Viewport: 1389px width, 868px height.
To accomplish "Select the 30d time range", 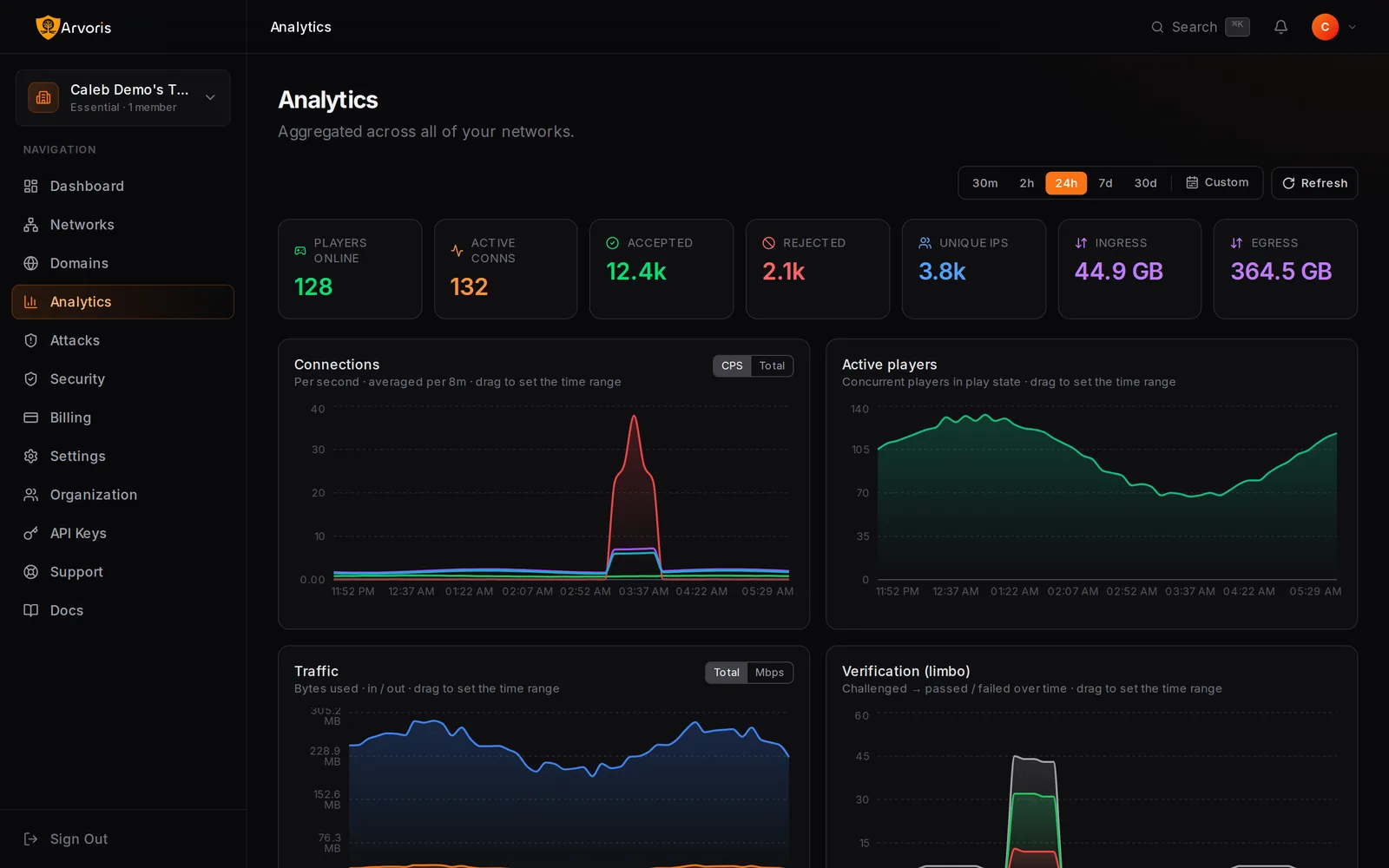I will [x=1145, y=183].
